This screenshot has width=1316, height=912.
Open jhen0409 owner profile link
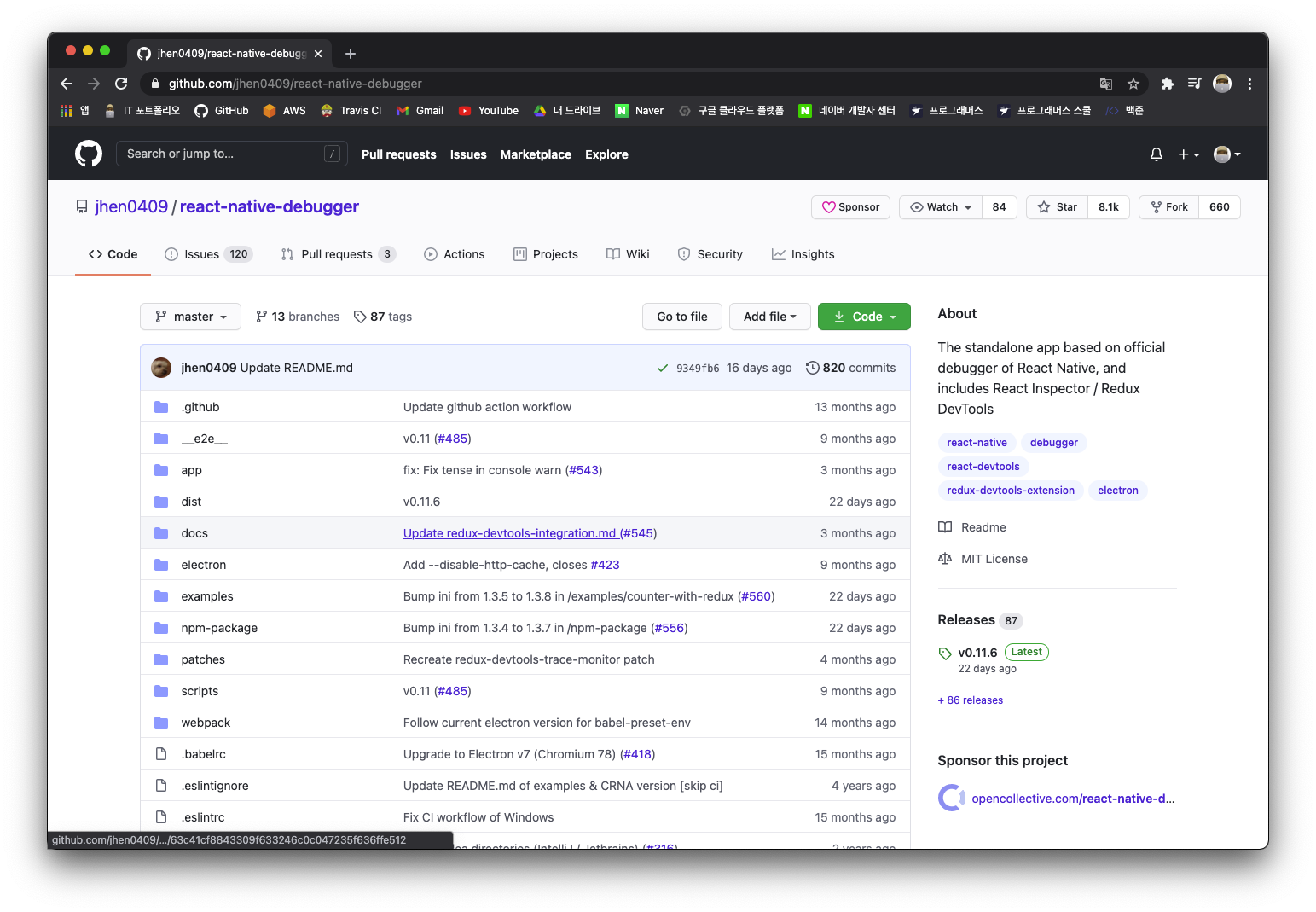point(131,206)
